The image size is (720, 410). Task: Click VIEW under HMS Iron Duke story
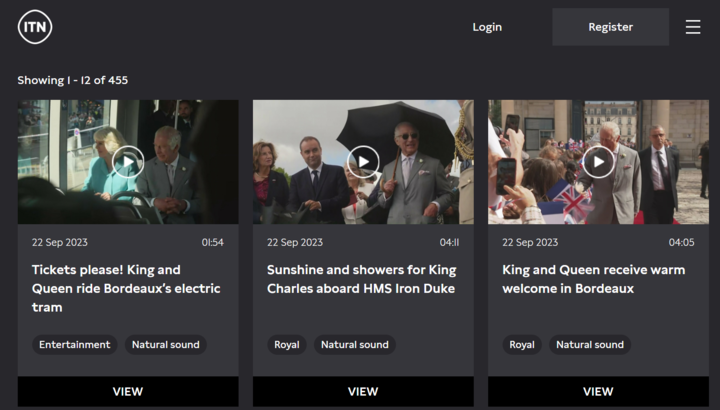(363, 392)
